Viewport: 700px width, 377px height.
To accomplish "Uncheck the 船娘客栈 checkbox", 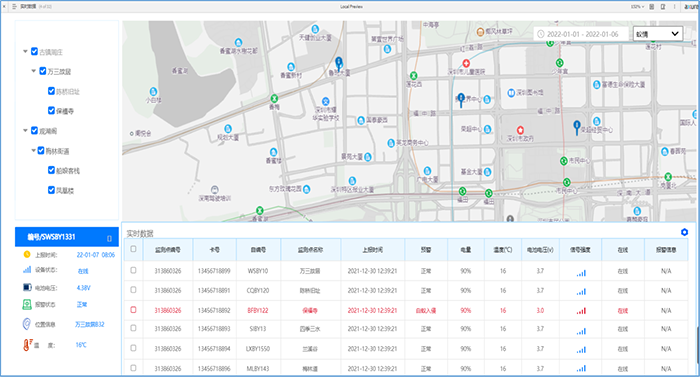I will click(x=51, y=170).
